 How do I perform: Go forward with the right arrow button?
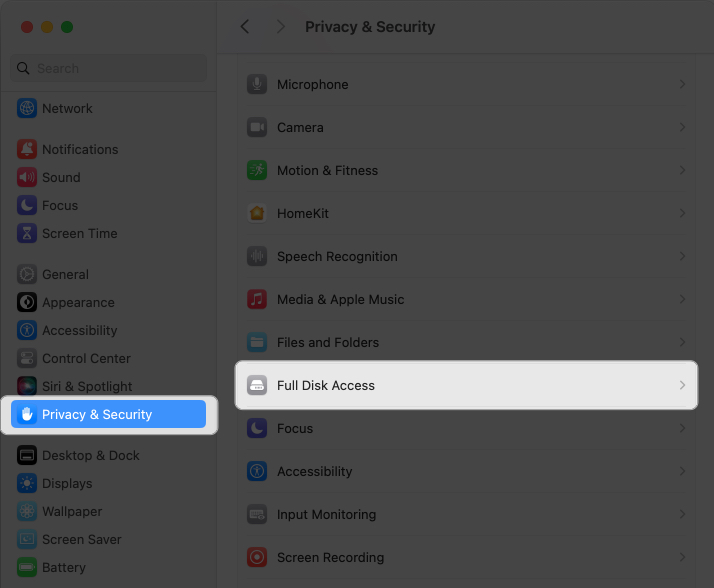(x=280, y=26)
